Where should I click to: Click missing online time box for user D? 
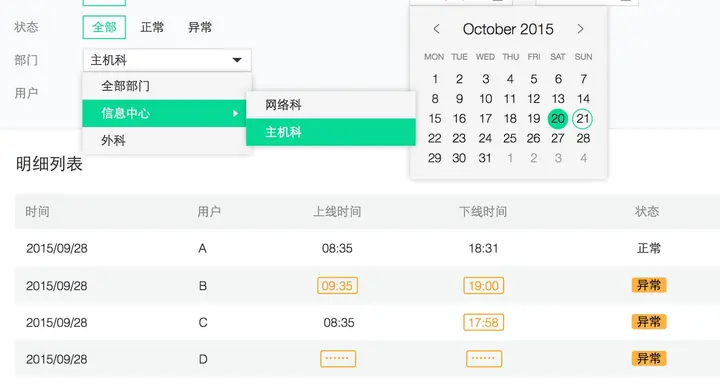point(338,358)
